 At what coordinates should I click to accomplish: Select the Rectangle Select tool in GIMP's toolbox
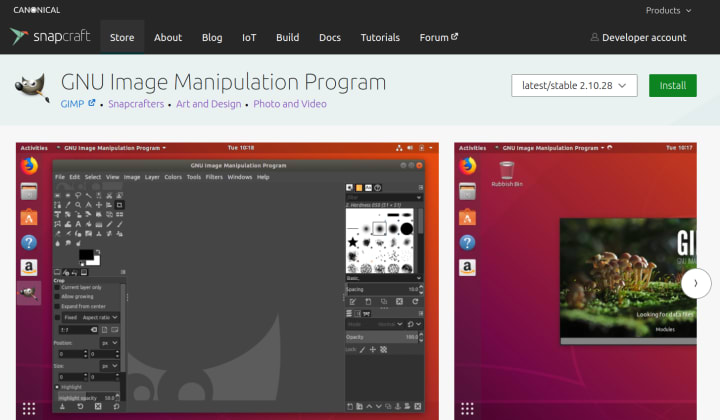pos(57,195)
